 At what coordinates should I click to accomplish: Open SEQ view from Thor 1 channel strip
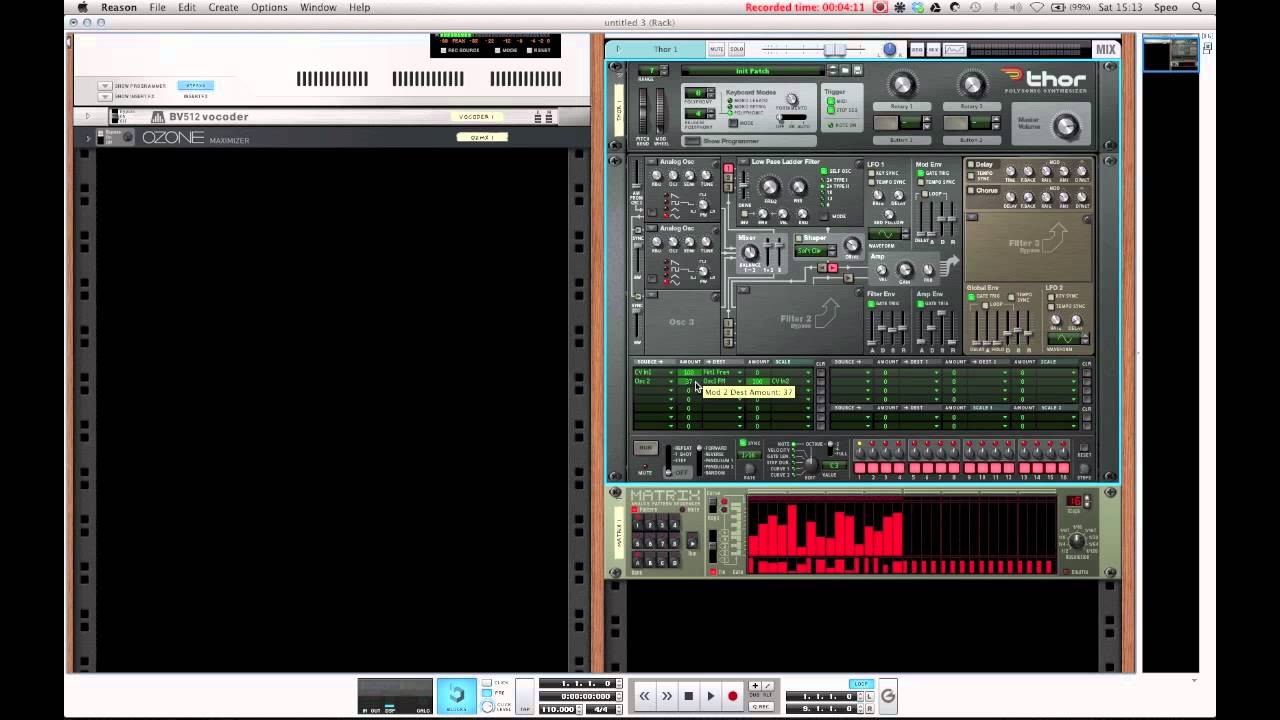coord(917,49)
